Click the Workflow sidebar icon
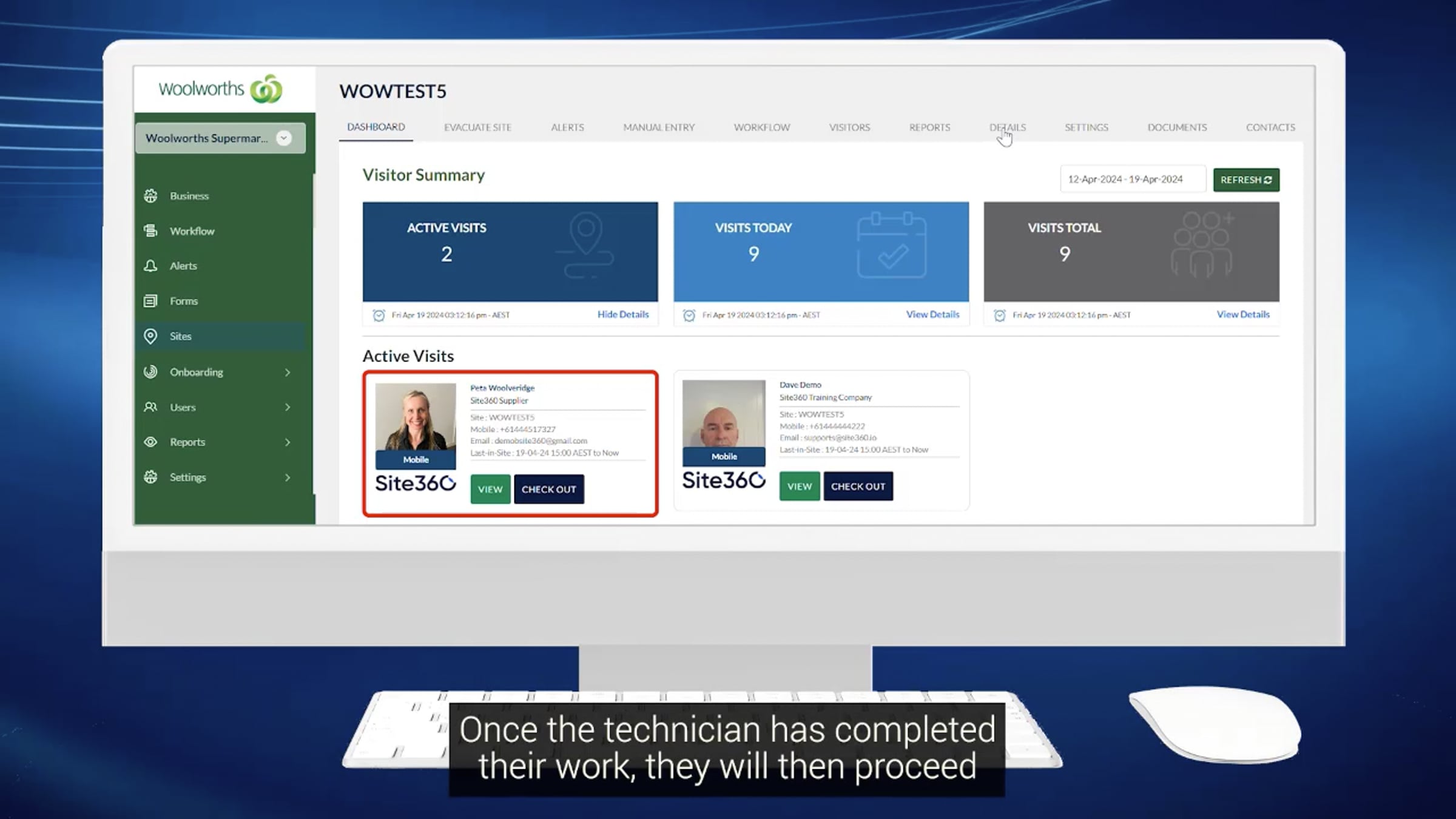 pos(150,231)
